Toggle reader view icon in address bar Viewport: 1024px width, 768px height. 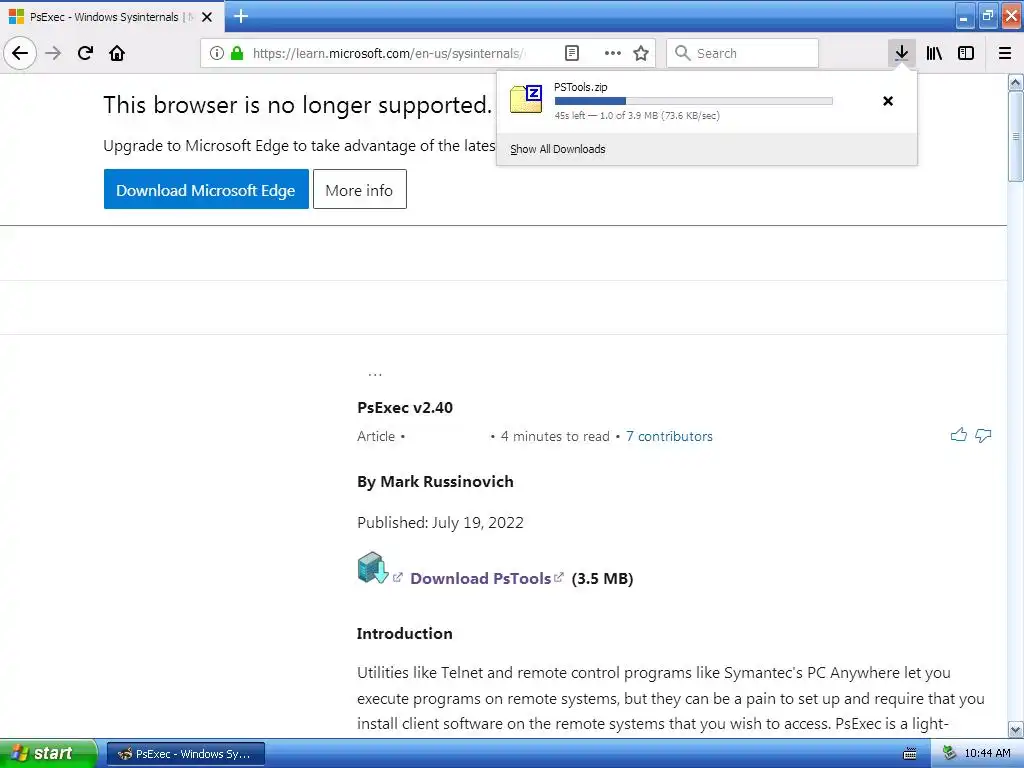571,53
